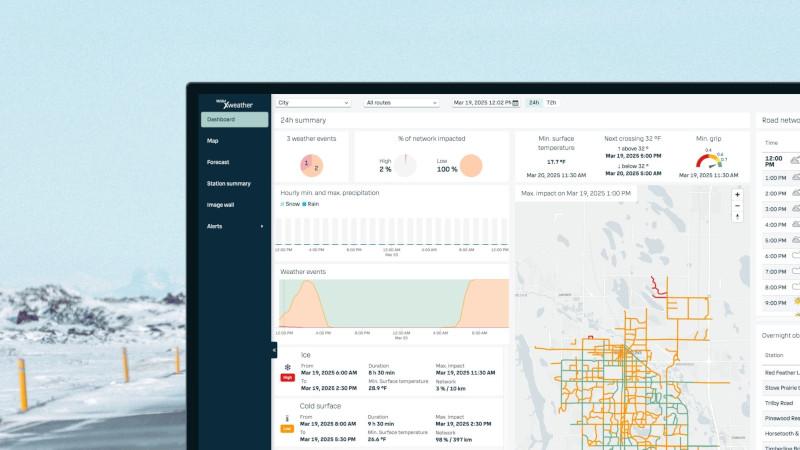Open the Map page in the sidebar
This screenshot has height=450, width=800.
tap(212, 141)
